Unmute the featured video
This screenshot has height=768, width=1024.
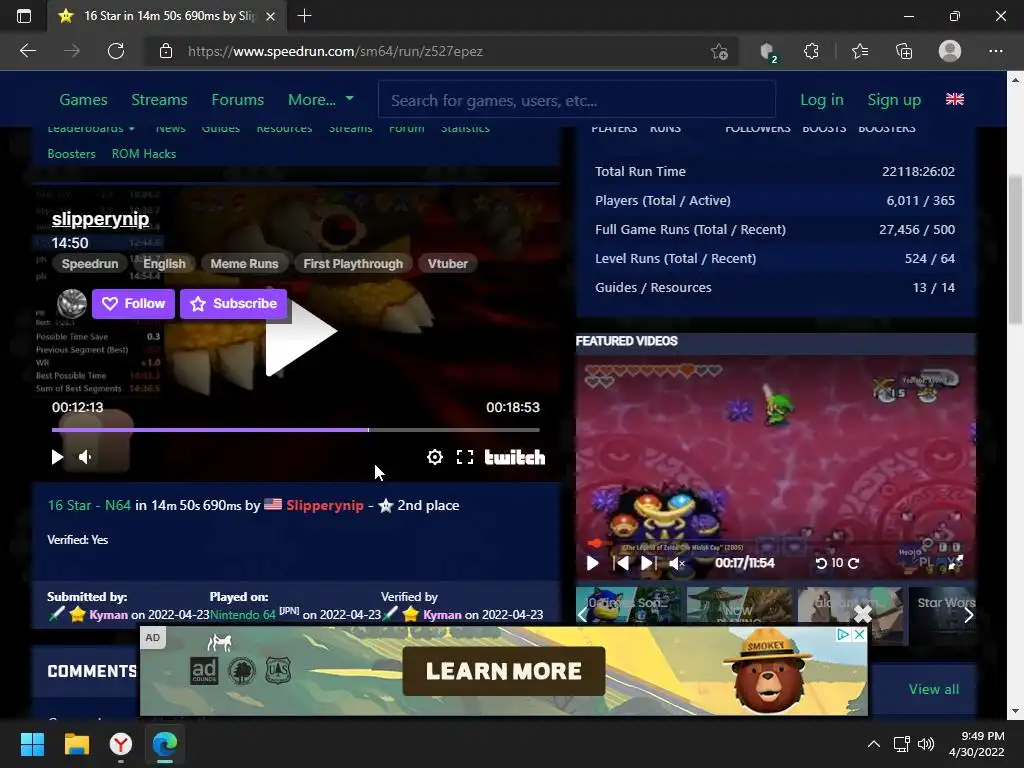point(677,563)
